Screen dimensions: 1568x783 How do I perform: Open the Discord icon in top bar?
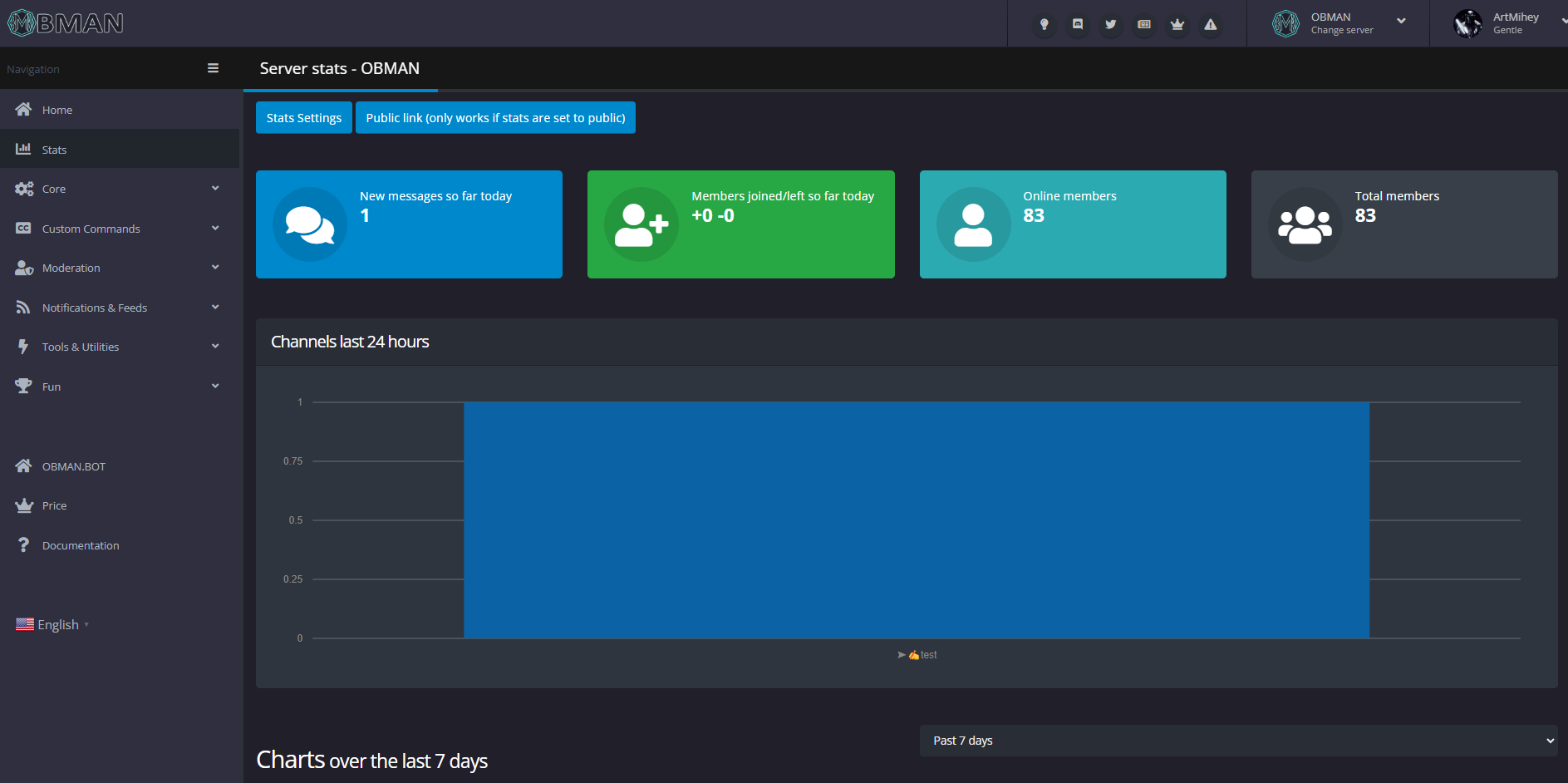click(1077, 24)
